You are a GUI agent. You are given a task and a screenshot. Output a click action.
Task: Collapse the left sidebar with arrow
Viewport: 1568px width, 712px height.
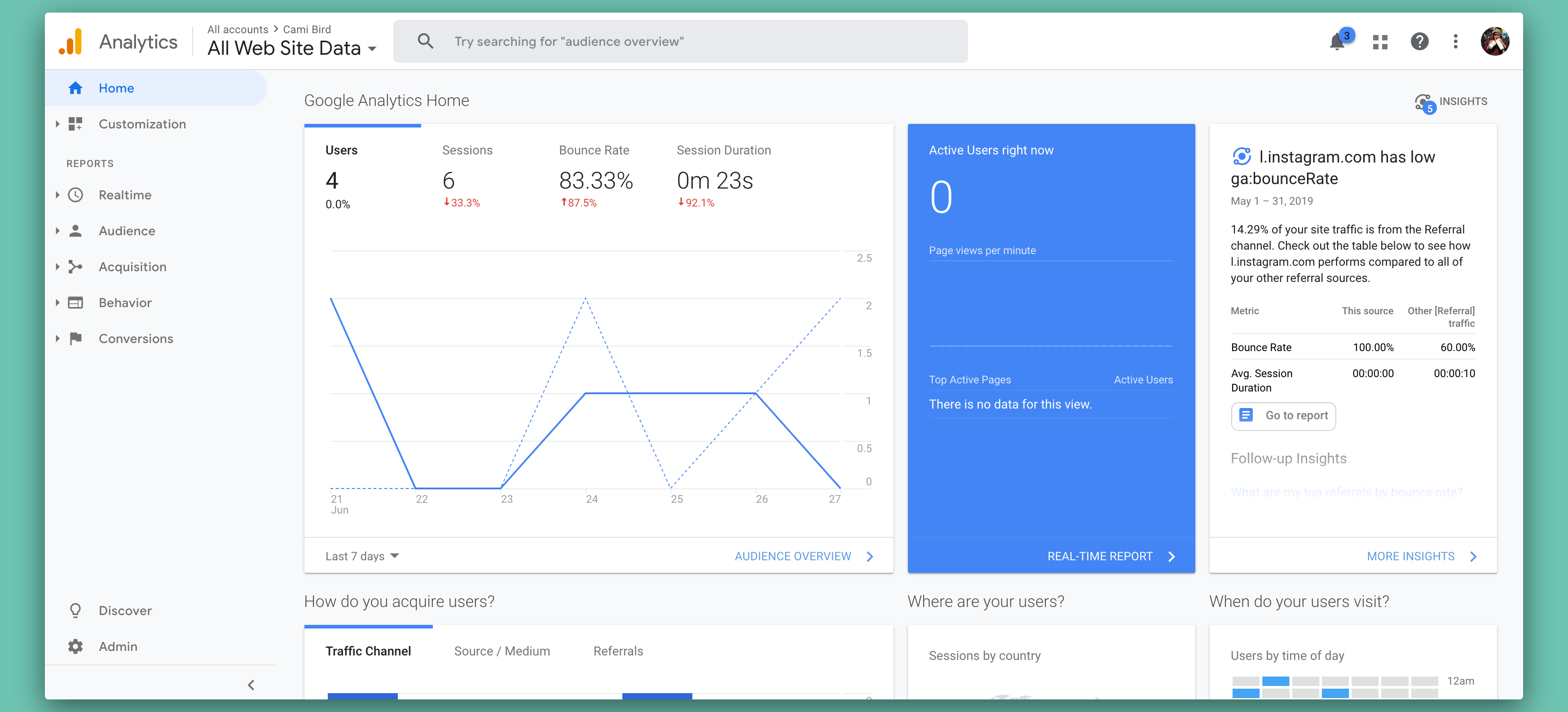(x=251, y=685)
